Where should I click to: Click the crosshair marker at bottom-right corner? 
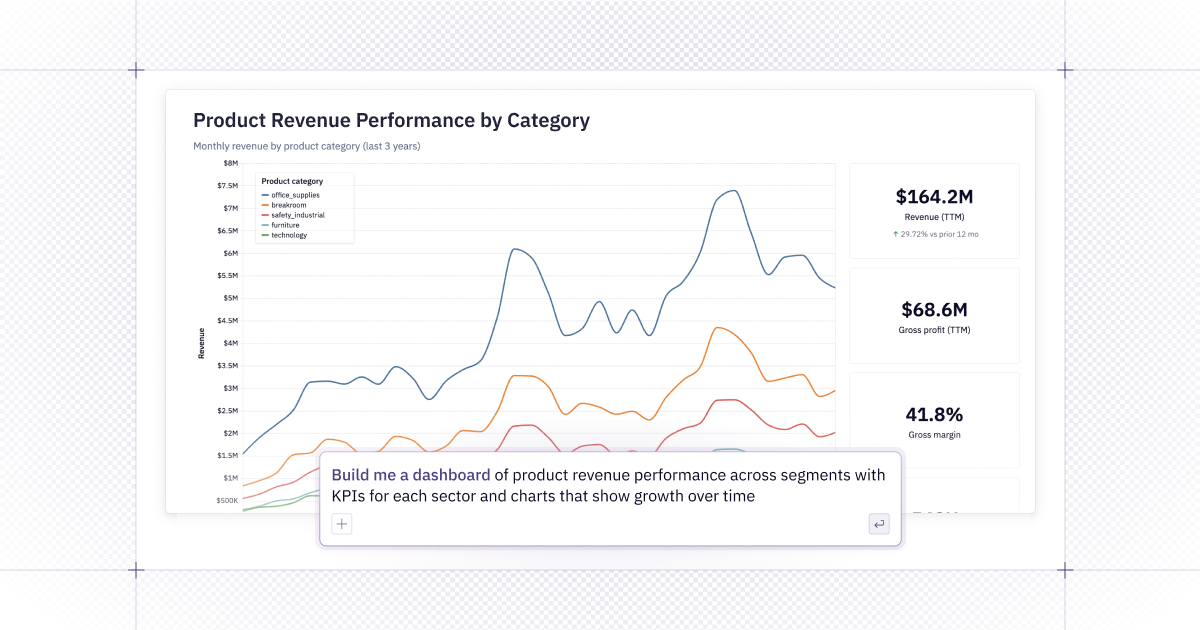point(1065,570)
